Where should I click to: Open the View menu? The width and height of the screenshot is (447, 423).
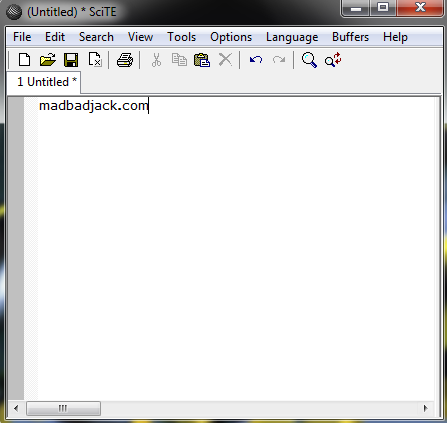[x=140, y=37]
